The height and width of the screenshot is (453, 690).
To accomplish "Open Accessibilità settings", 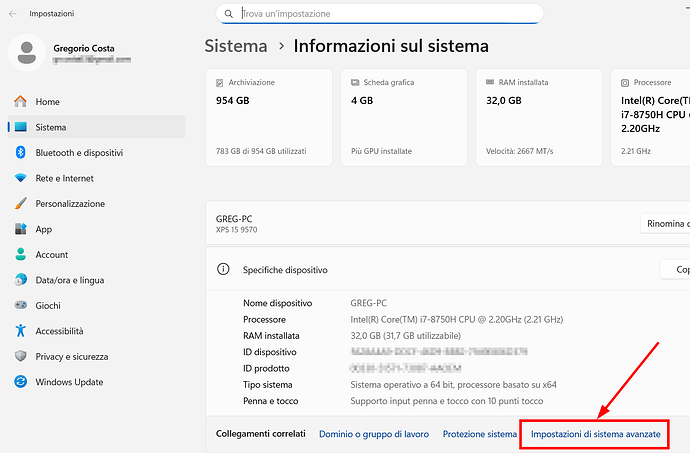I will coord(96,331).
